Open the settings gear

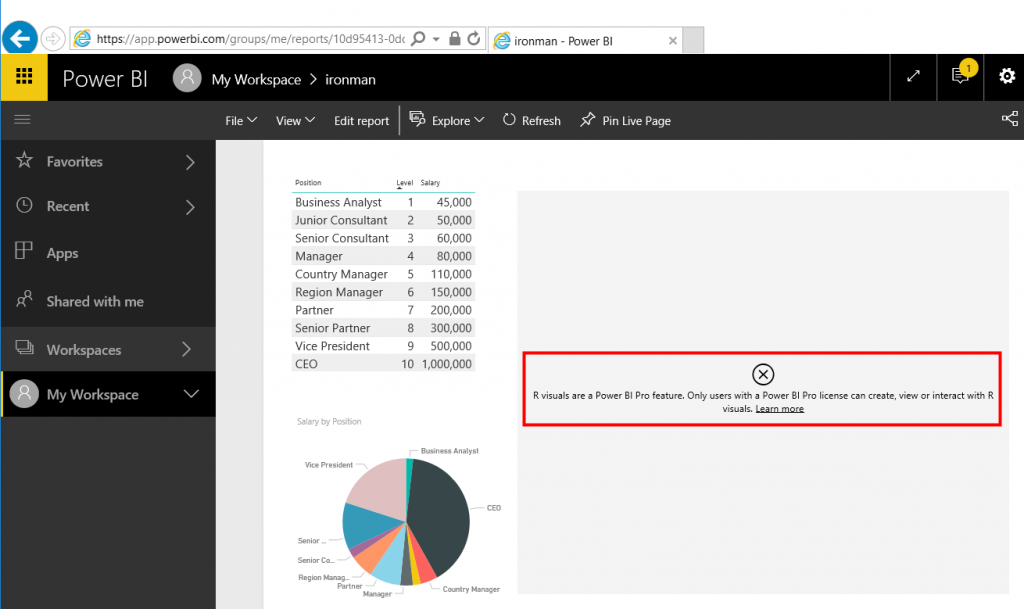pos(1006,76)
